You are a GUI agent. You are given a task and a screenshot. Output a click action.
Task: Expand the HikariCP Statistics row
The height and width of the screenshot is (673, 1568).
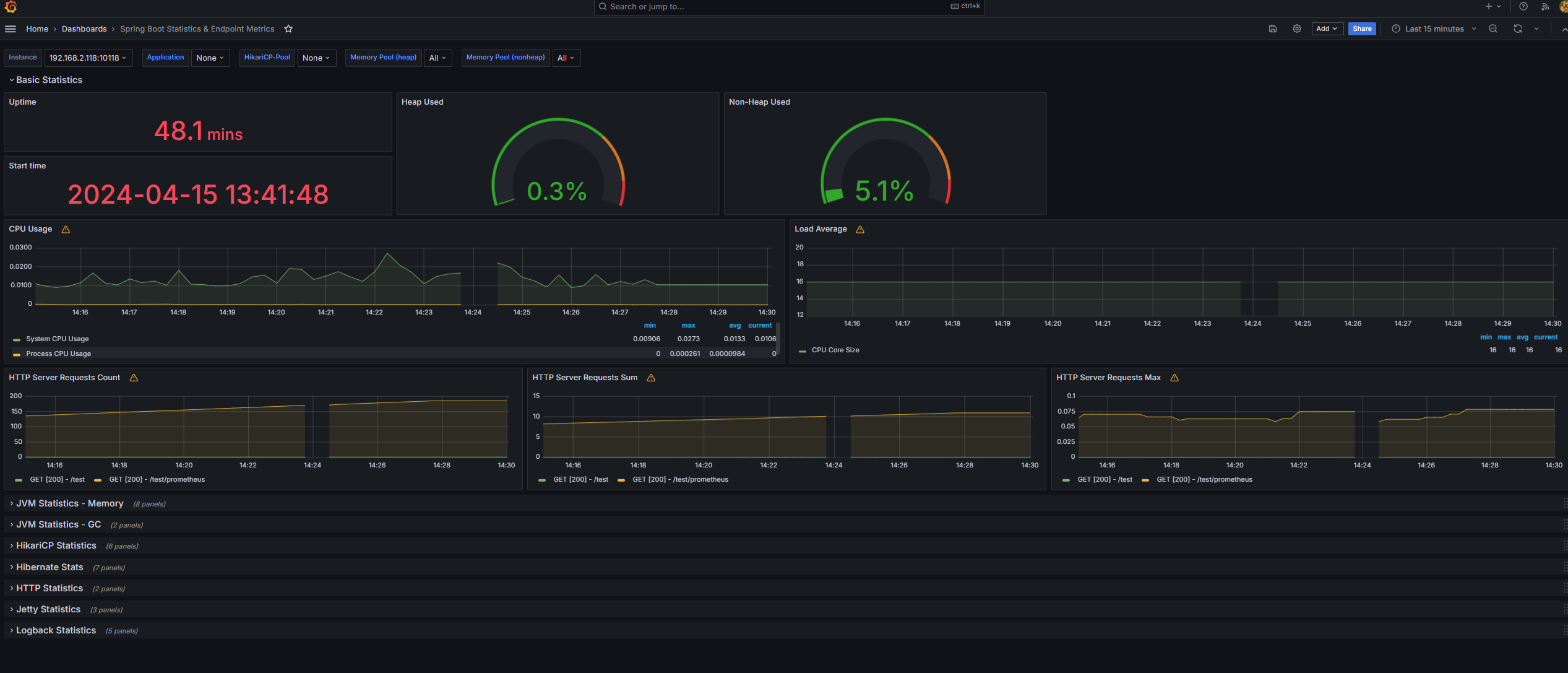click(x=56, y=546)
